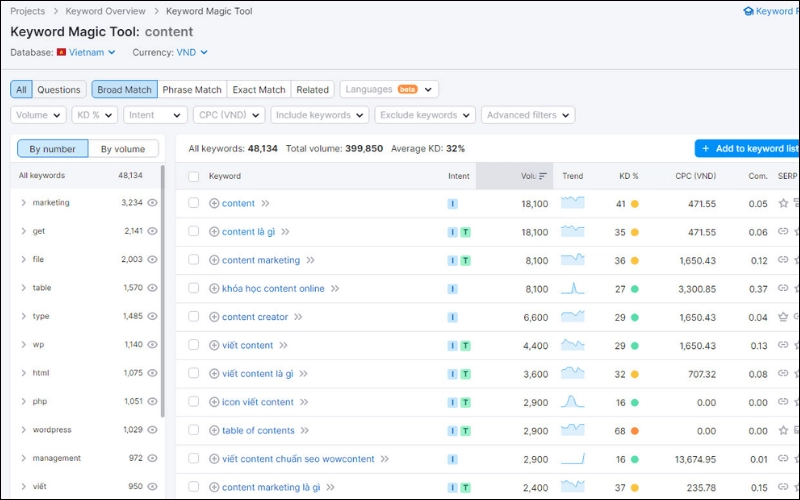
Task: Click SERP link icon in 'viết content là gì' row
Action: pos(783,373)
